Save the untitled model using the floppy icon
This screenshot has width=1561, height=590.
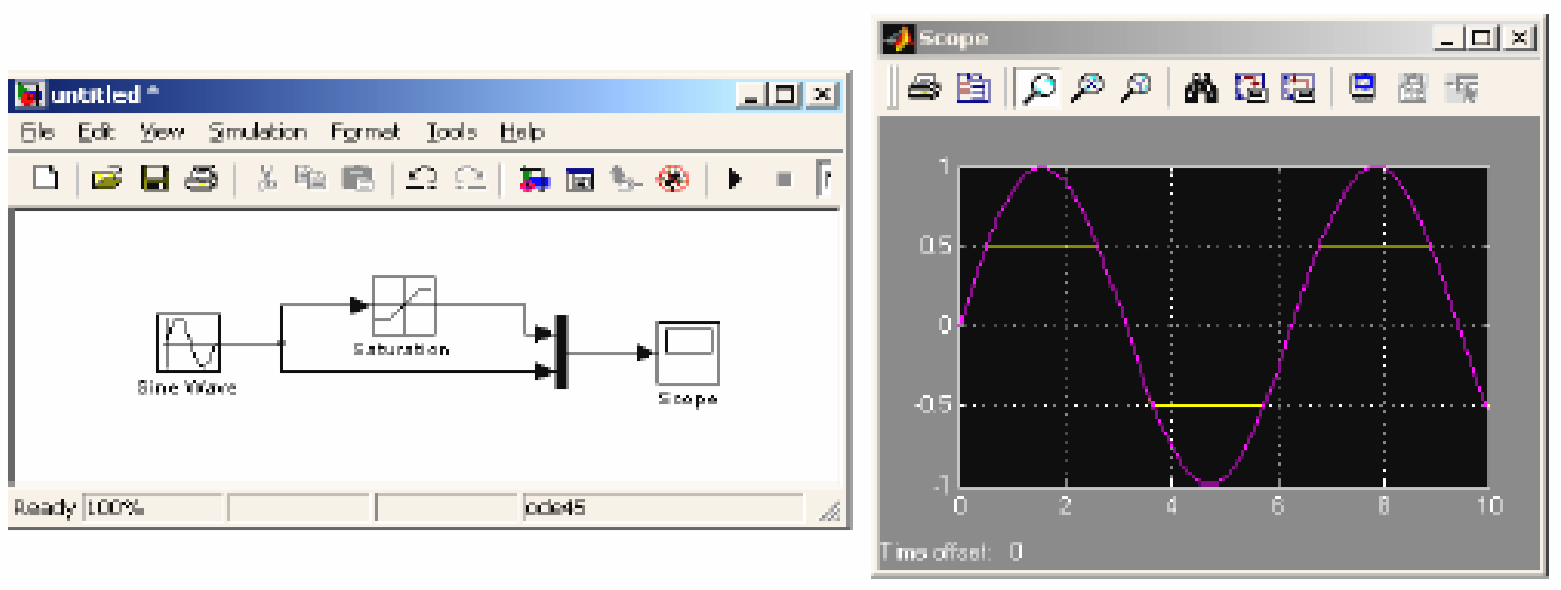point(155,179)
